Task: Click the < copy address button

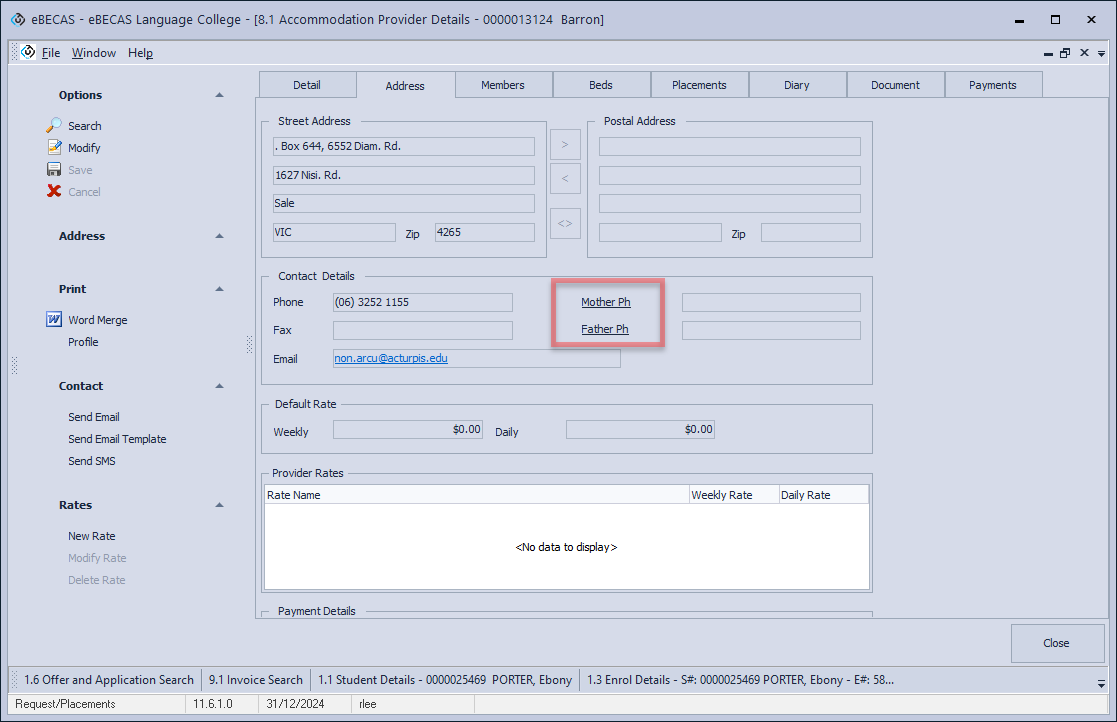Action: [x=565, y=179]
